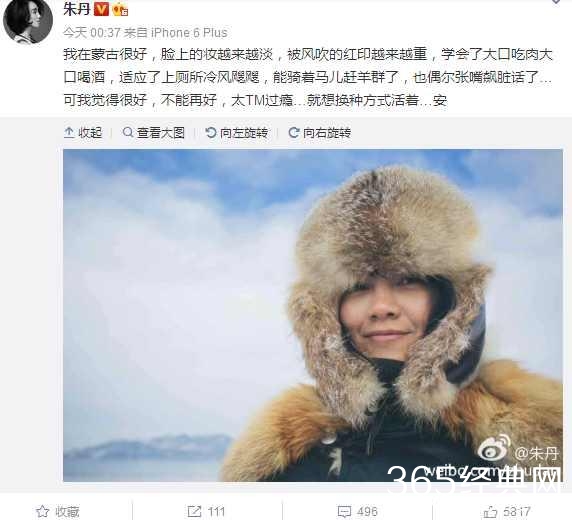Click the counterclockwise rotate icon
The height and width of the screenshot is (520, 572).
(210, 132)
